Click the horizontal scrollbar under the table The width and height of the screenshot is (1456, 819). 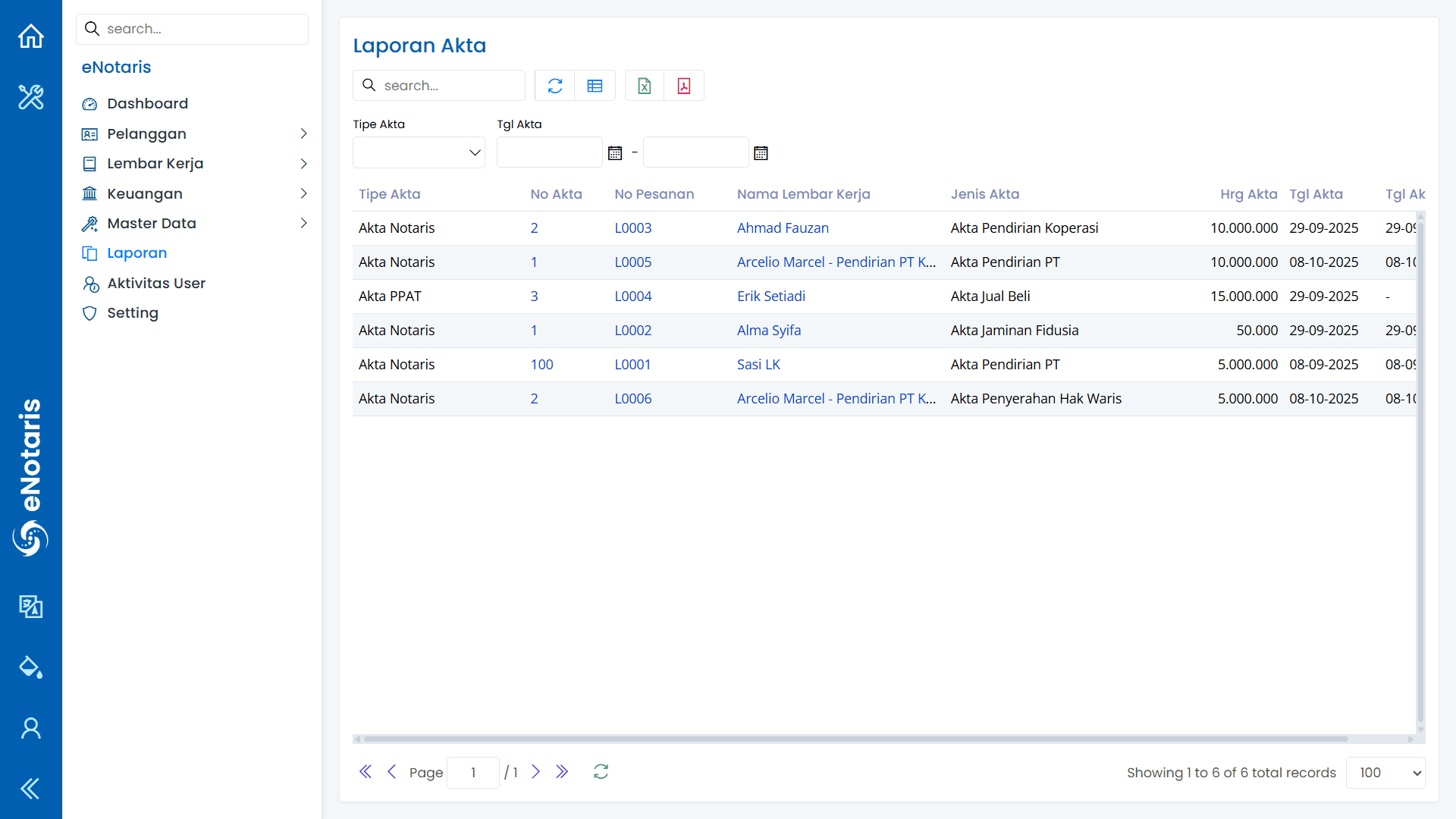(855, 739)
